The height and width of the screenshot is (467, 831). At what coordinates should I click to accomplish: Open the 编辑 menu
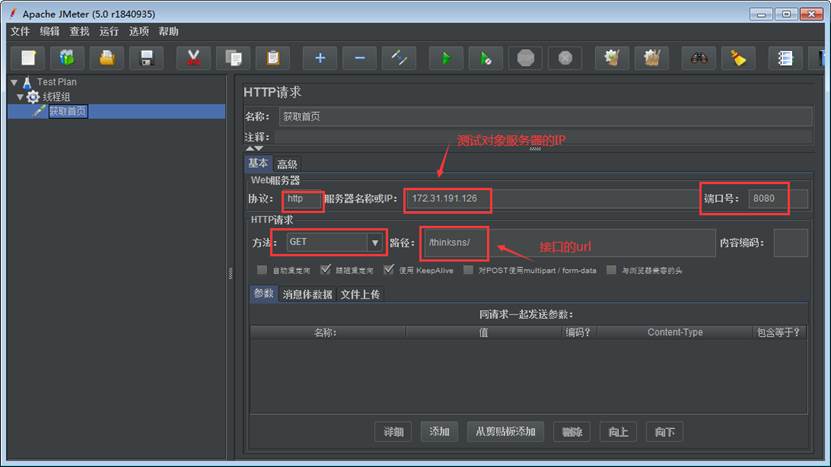50,31
